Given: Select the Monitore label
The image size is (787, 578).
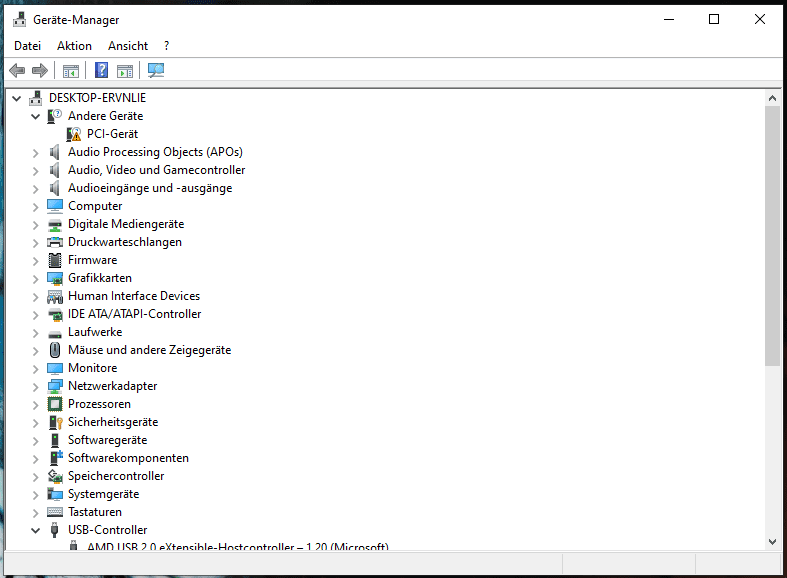Looking at the screenshot, I should pyautogui.click(x=92, y=368).
